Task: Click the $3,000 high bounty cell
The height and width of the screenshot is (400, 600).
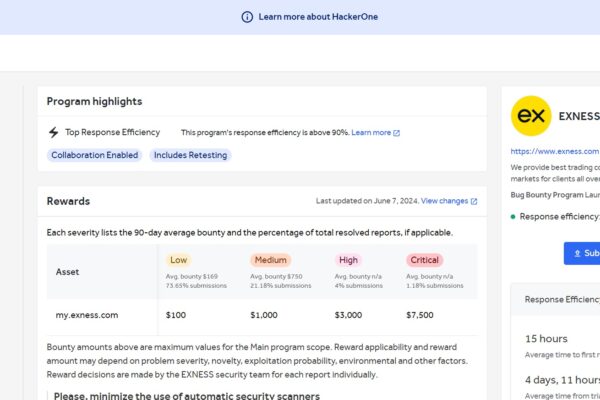Action: pyautogui.click(x=348, y=315)
